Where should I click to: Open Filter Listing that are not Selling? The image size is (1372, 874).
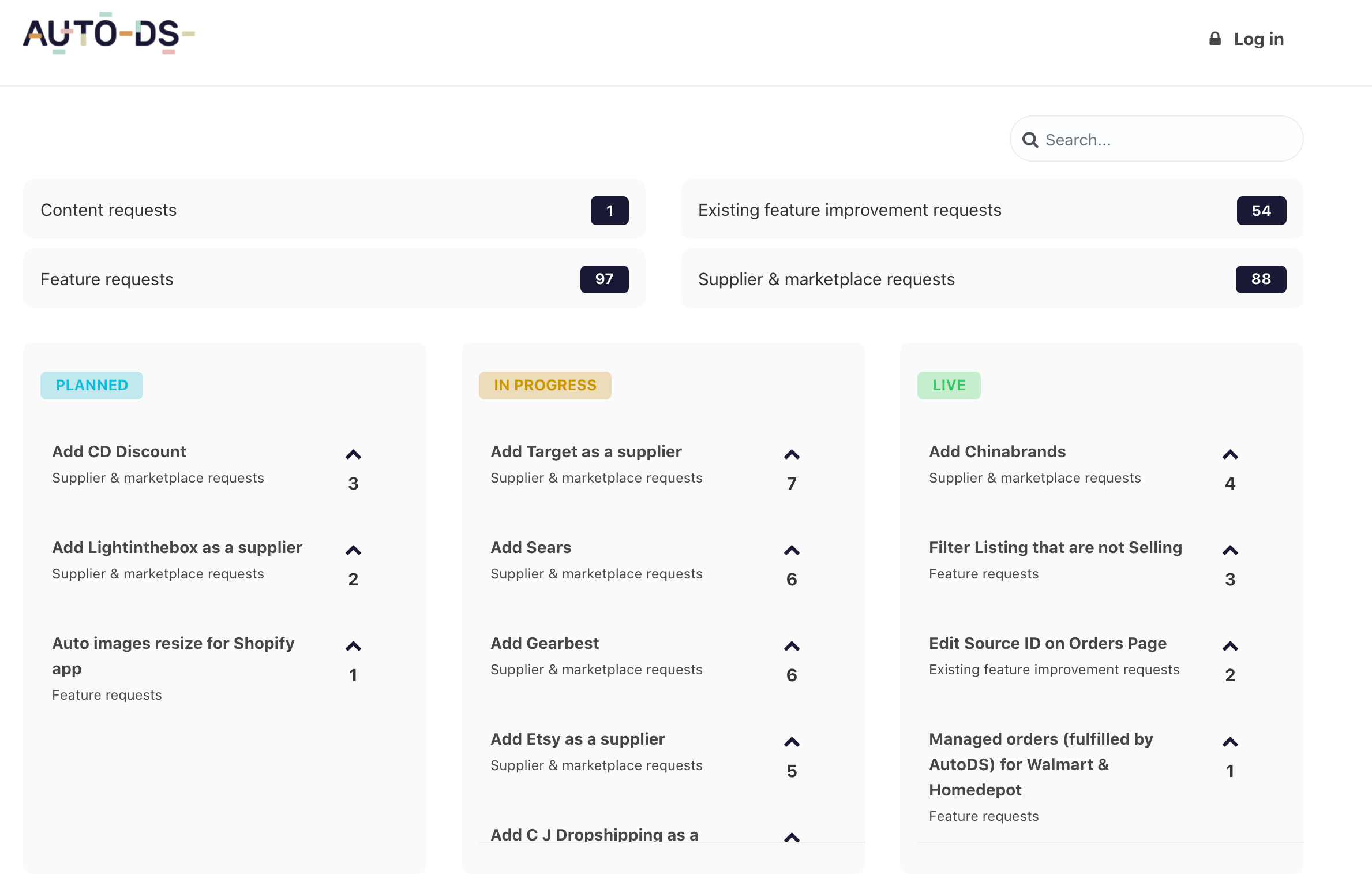(1055, 547)
